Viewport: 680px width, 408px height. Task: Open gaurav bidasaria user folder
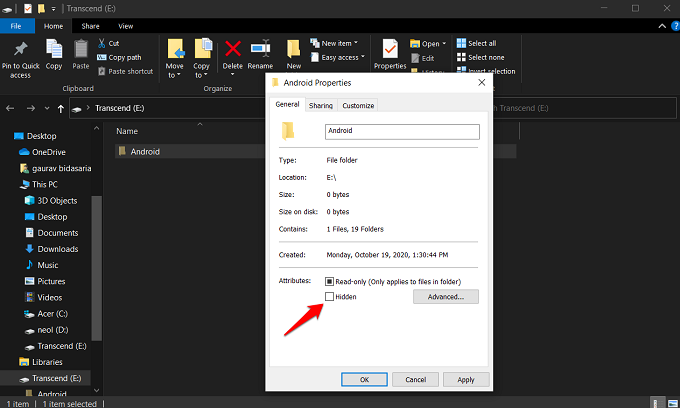coord(56,168)
